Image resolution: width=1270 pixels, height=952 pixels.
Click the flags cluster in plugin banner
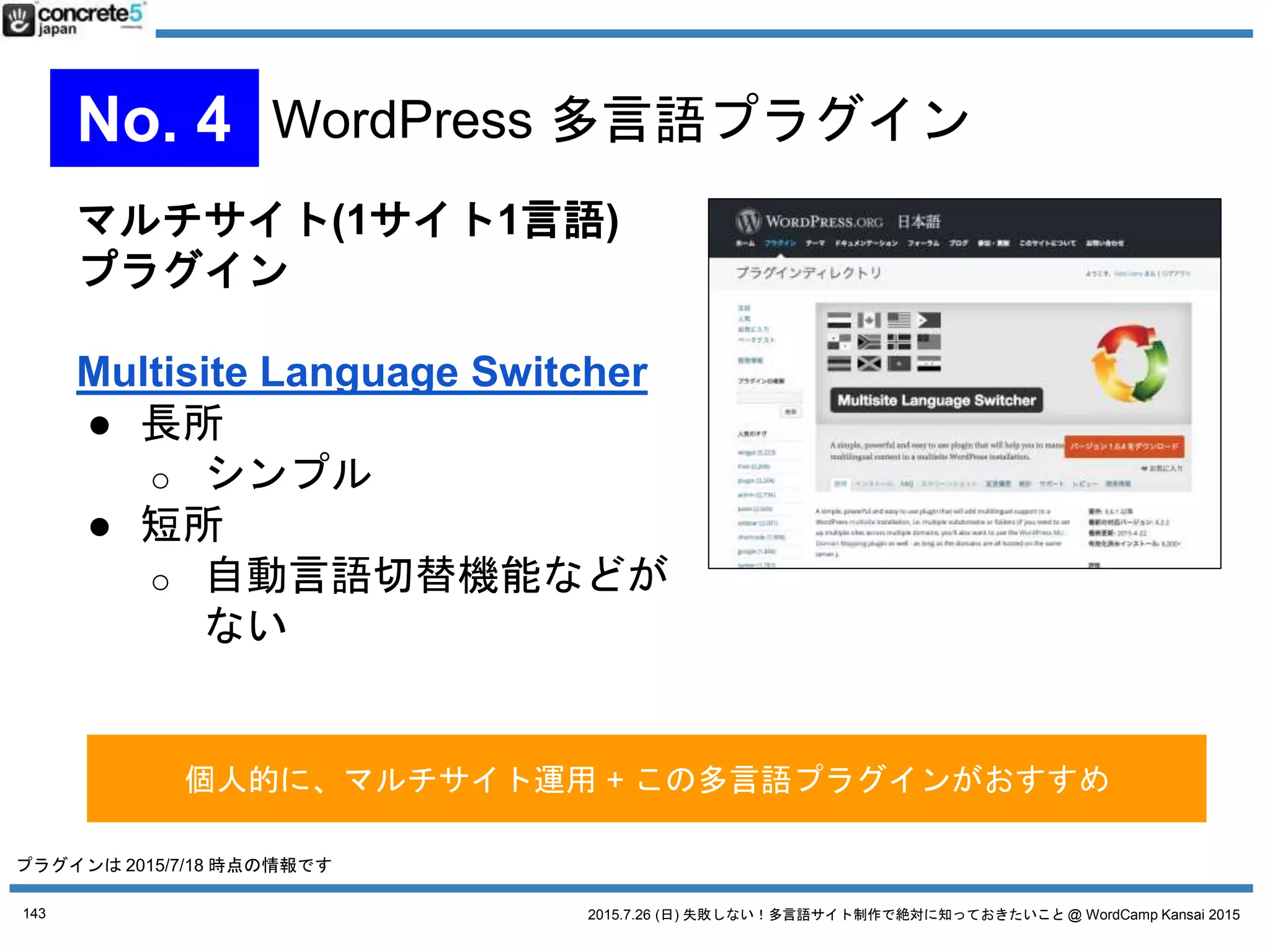click(884, 342)
